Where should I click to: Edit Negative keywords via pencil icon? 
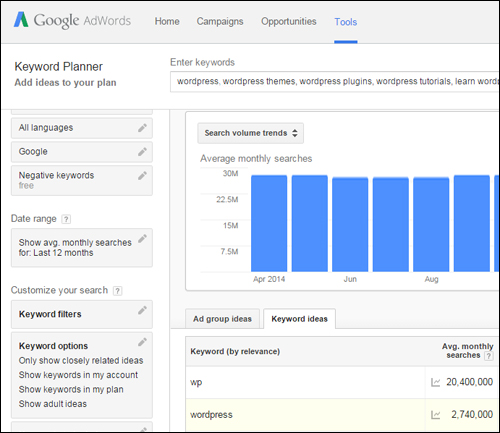click(x=142, y=176)
